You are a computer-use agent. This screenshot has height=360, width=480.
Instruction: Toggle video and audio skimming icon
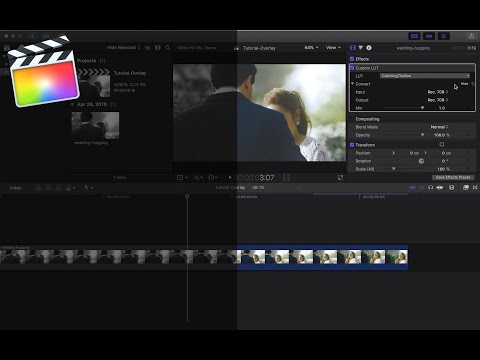[413, 188]
